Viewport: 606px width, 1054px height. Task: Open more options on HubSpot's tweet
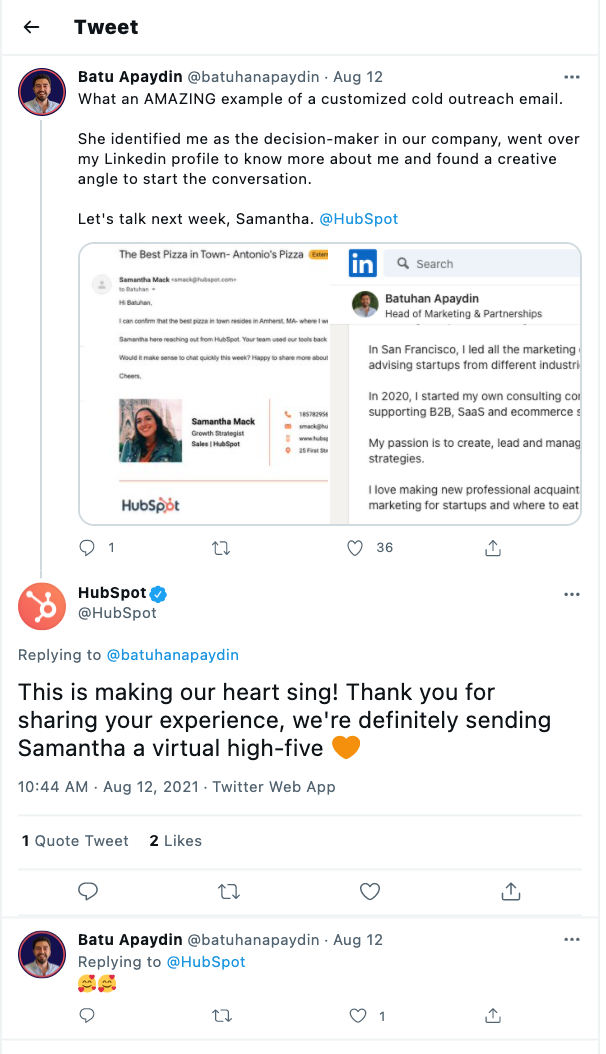(x=572, y=594)
